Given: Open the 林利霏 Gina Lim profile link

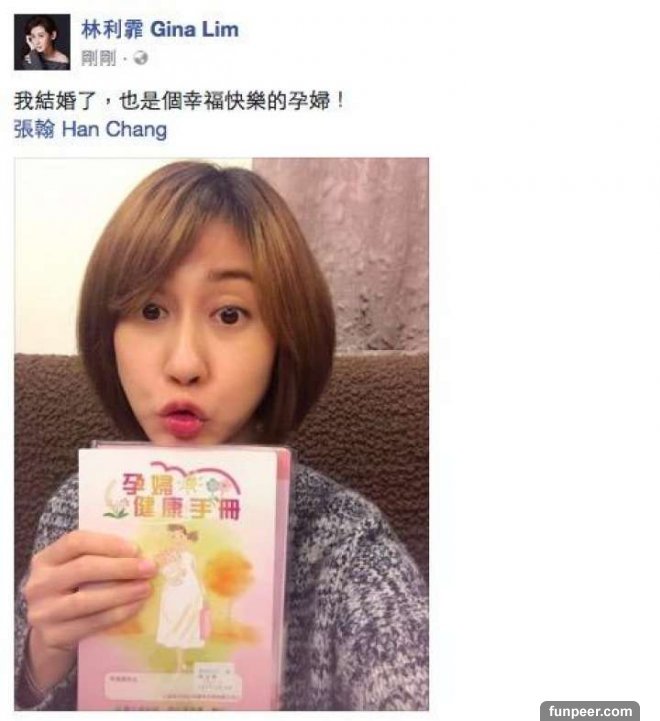Looking at the screenshot, I should pyautogui.click(x=160, y=30).
